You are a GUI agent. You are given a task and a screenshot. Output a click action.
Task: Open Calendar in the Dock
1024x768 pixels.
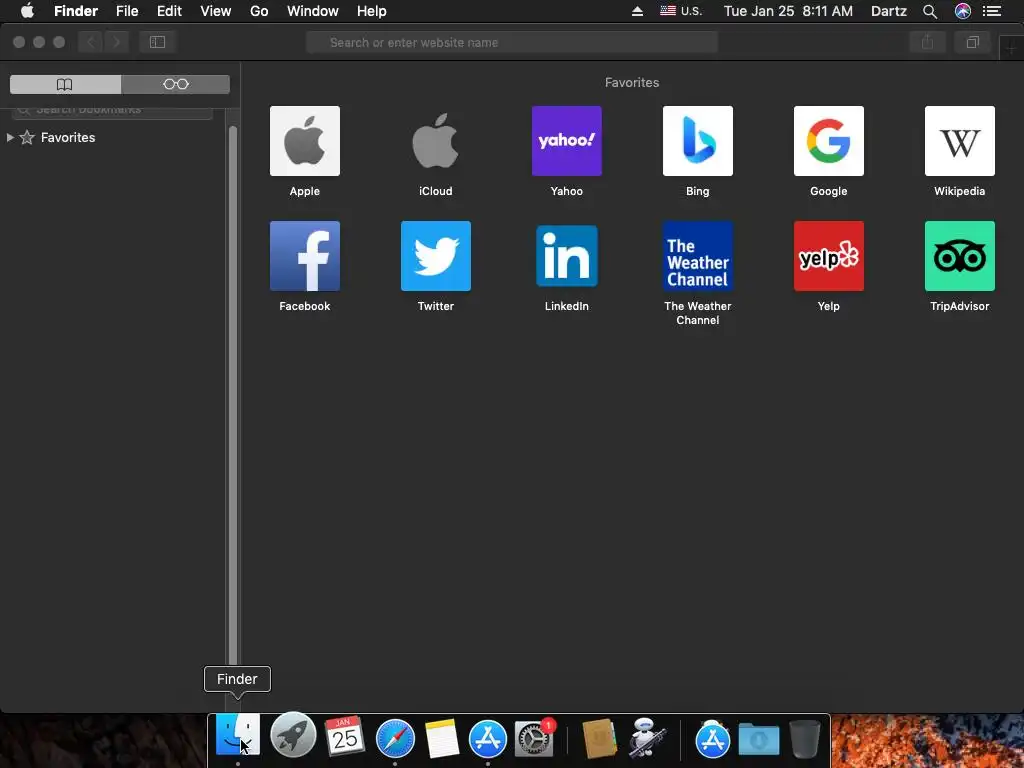click(x=344, y=737)
